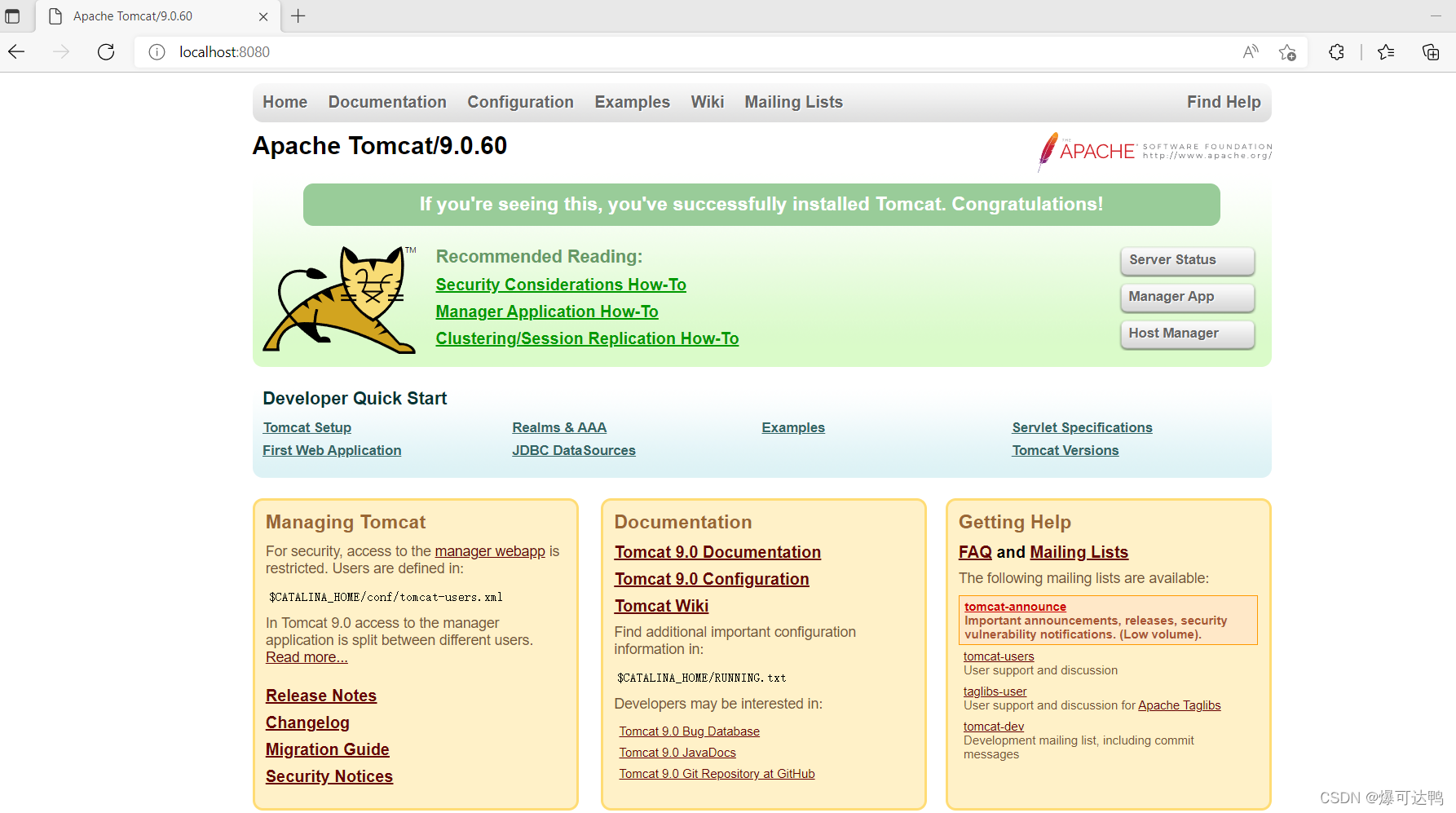This screenshot has width=1456, height=813.
Task: Open the Servlet Specifications link
Action: coord(1082,427)
